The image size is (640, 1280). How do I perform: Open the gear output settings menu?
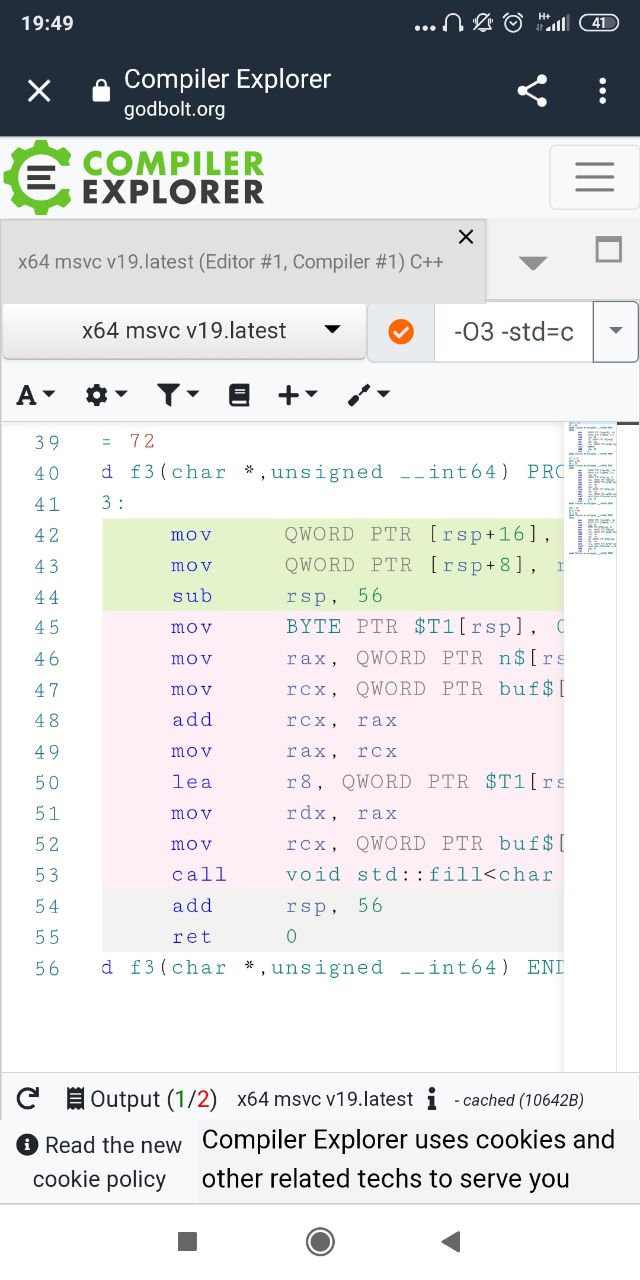coord(106,395)
